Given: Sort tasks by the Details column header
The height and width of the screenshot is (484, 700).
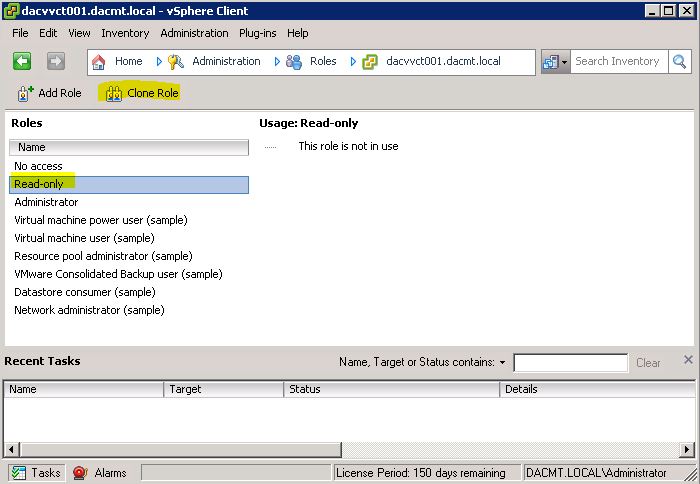Looking at the screenshot, I should pyautogui.click(x=597, y=389).
